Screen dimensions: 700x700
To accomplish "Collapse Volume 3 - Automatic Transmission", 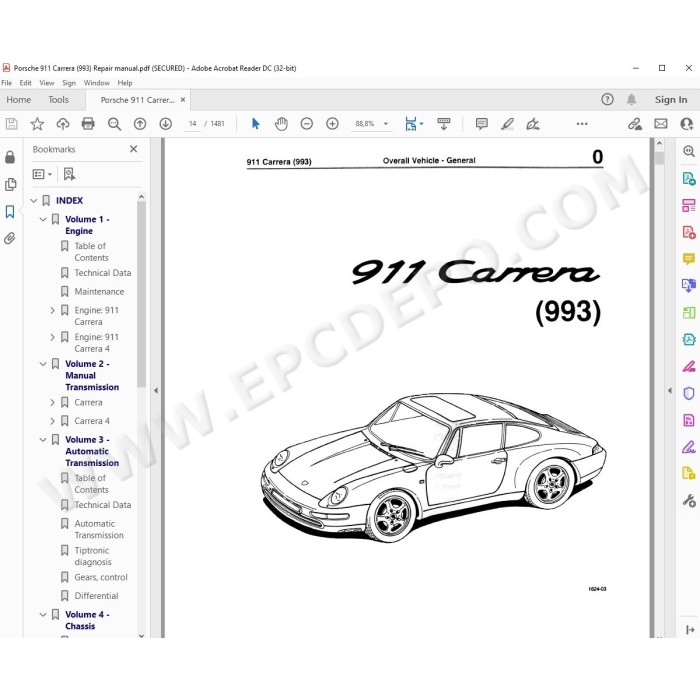I will [43, 440].
